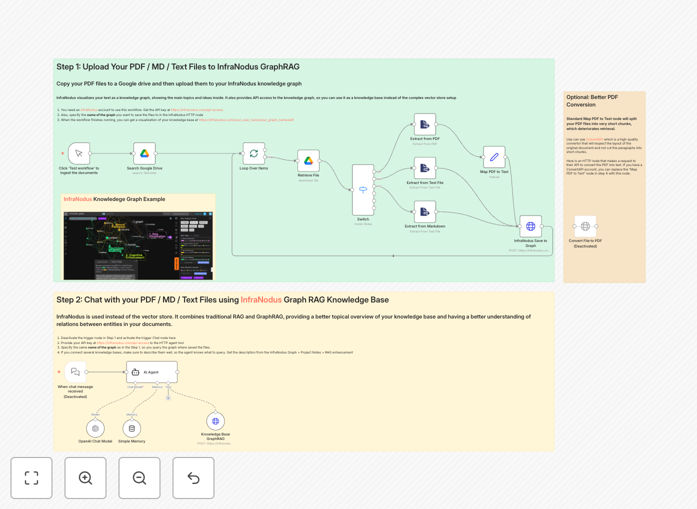
Task: Select the 'Optional: Better PDF Conversion' sticky note title
Action: pos(592,100)
